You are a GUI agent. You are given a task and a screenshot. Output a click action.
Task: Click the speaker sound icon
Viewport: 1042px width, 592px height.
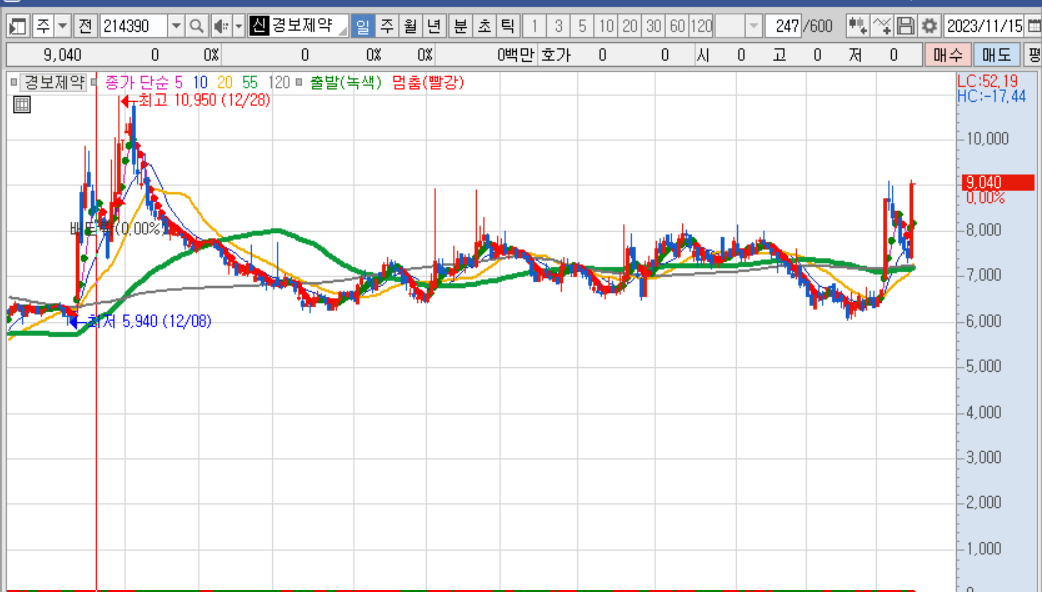pyautogui.click(x=221, y=27)
